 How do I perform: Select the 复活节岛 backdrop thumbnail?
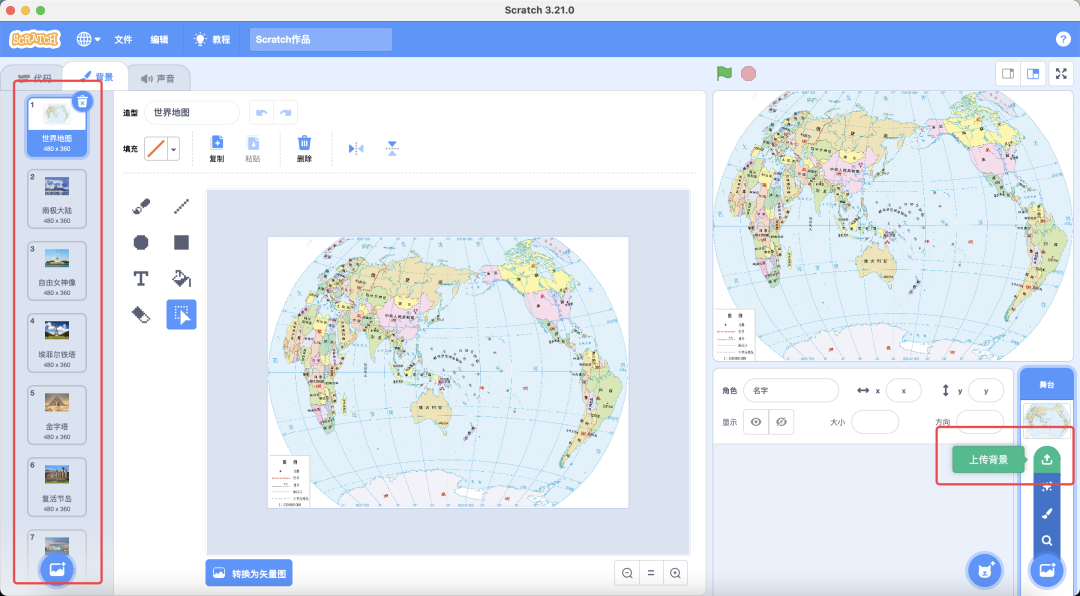coord(56,487)
